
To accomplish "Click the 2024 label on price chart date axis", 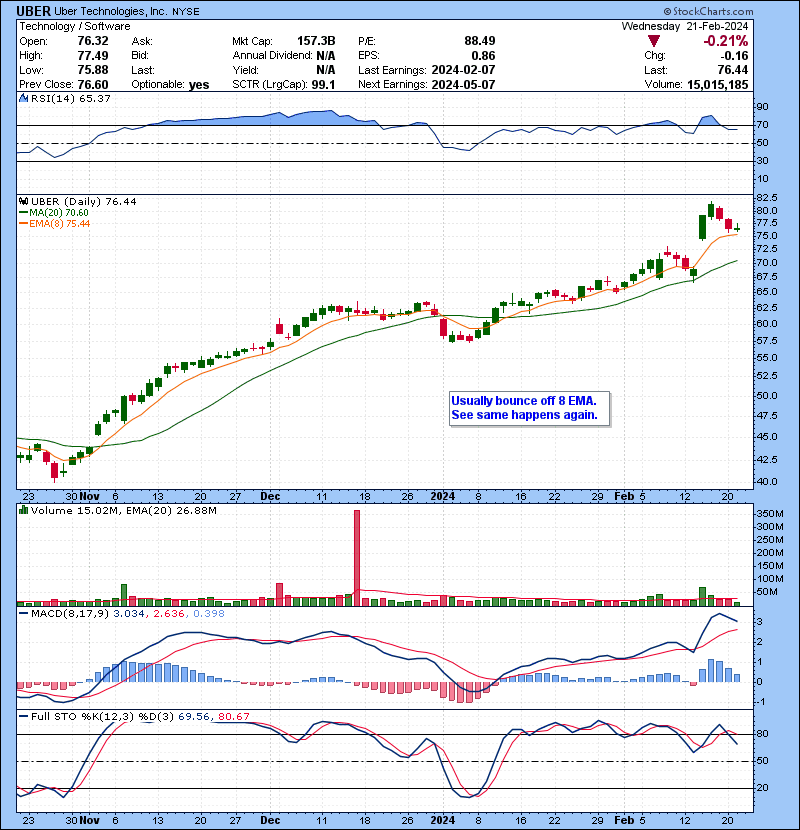I will [443, 497].
